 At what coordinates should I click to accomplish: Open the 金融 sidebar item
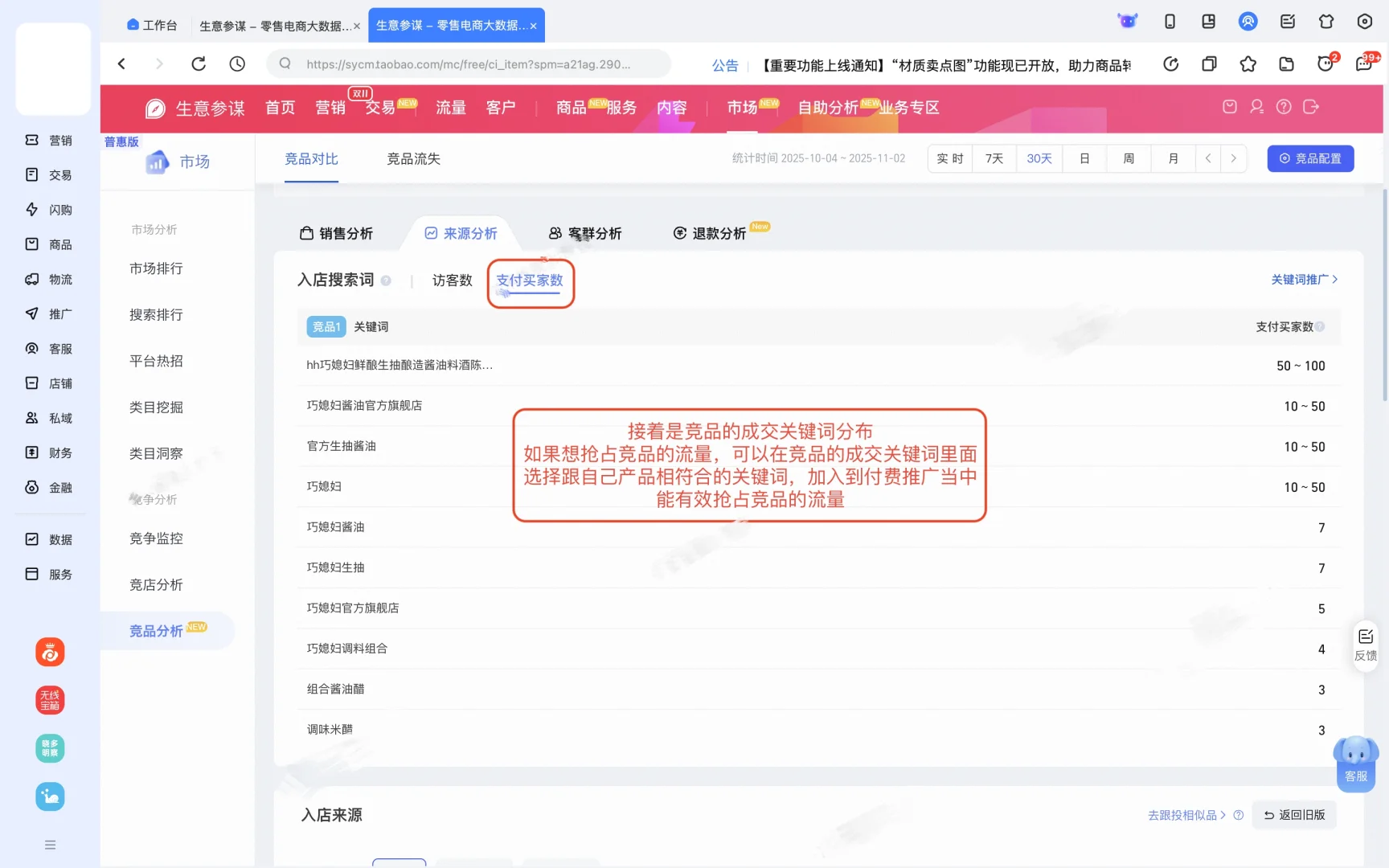tap(49, 488)
